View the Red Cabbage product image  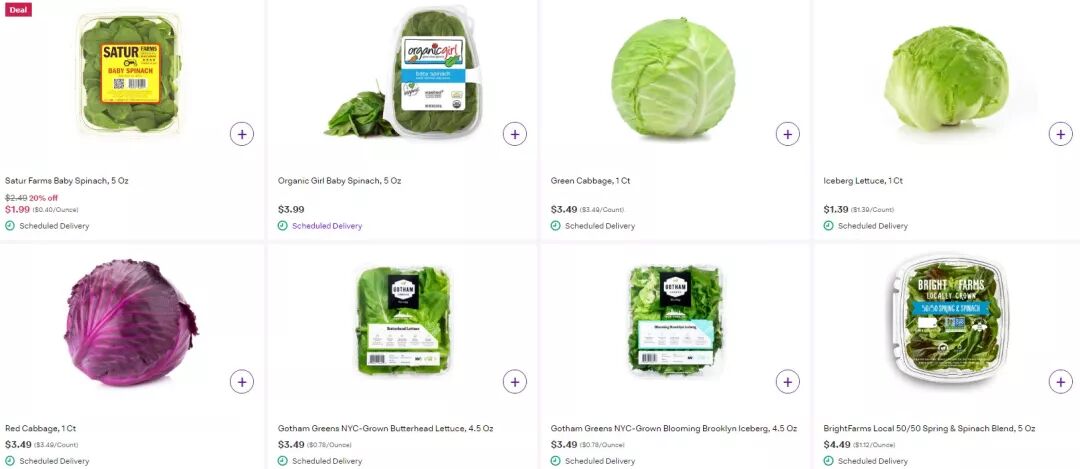(x=130, y=322)
